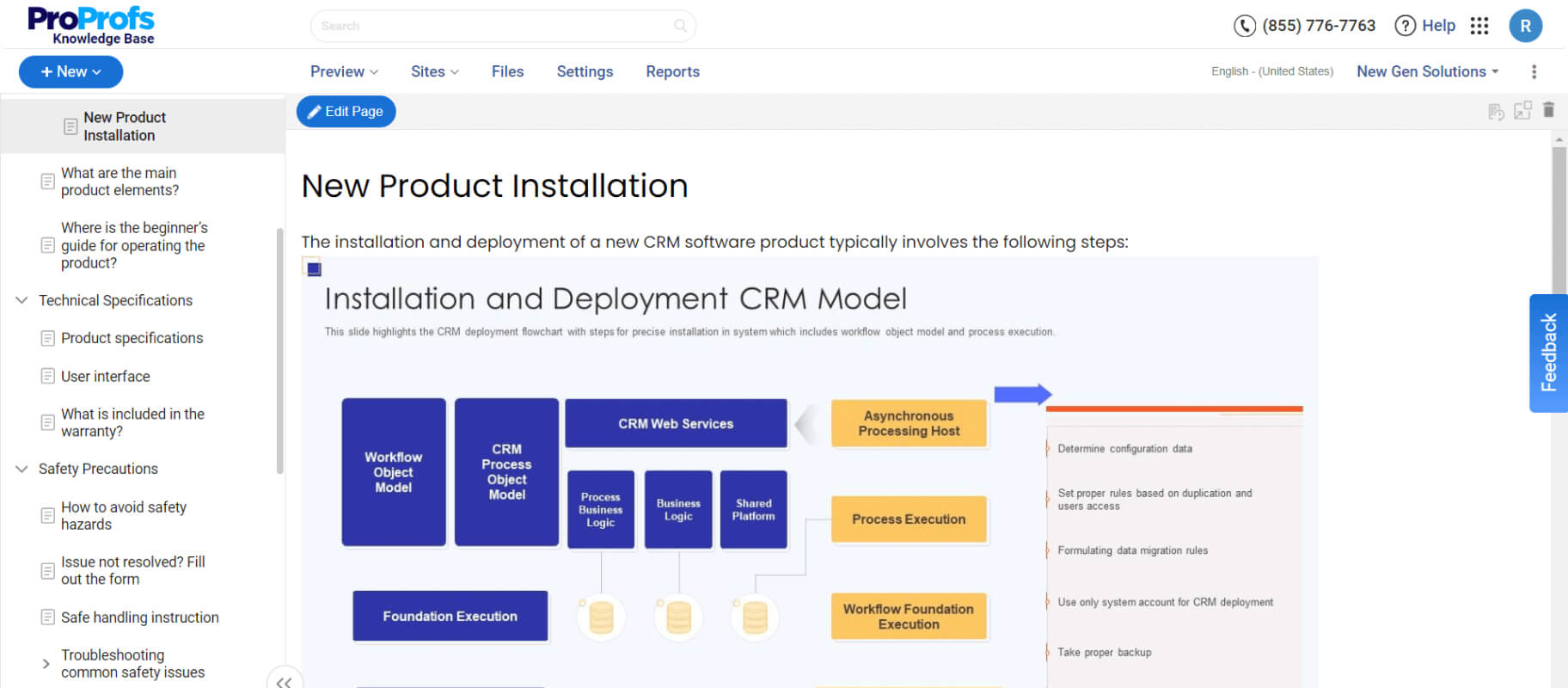Click the page icon beside Safe handling instruction
The image size is (1568, 688).
click(x=48, y=617)
